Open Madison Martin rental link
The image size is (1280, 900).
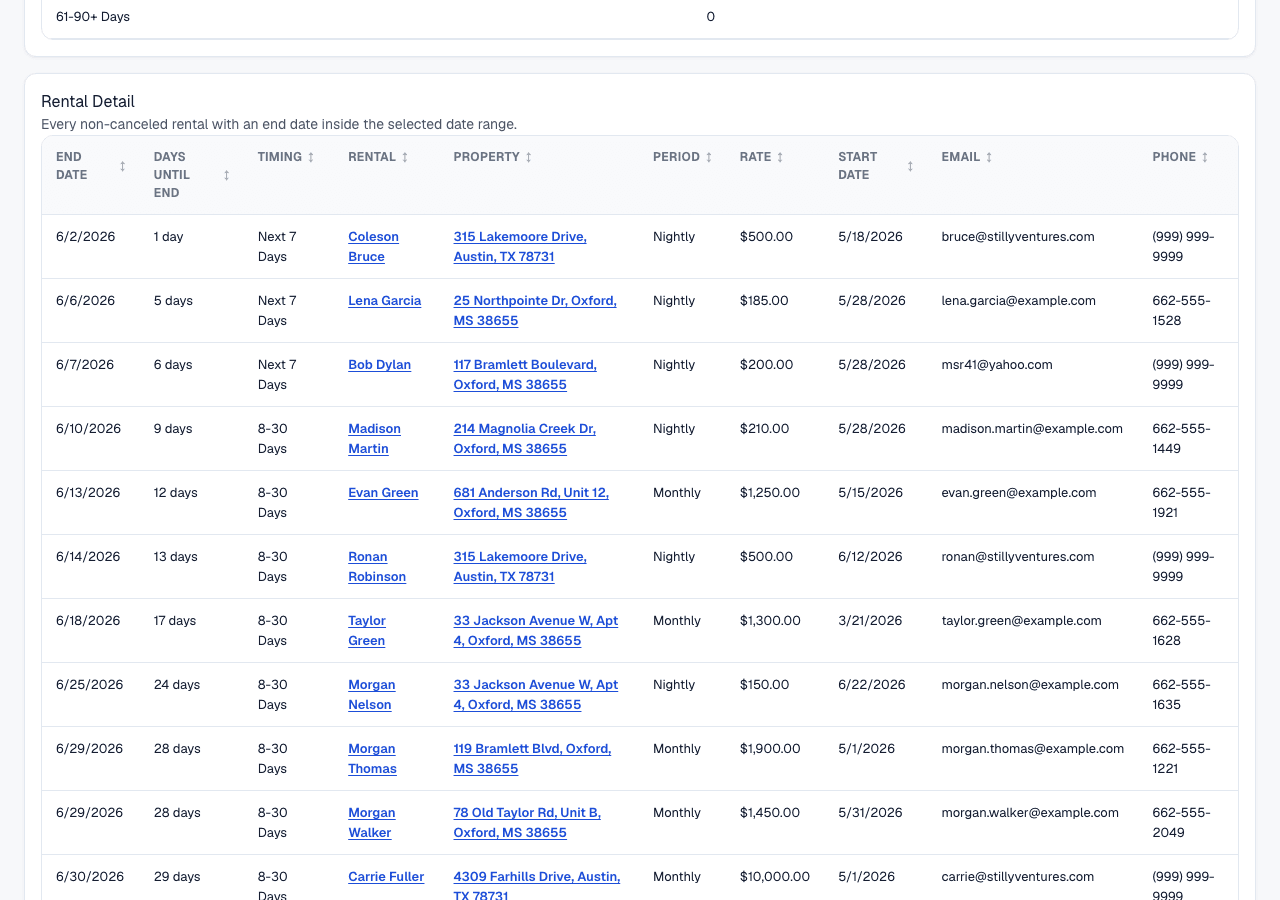374,439
